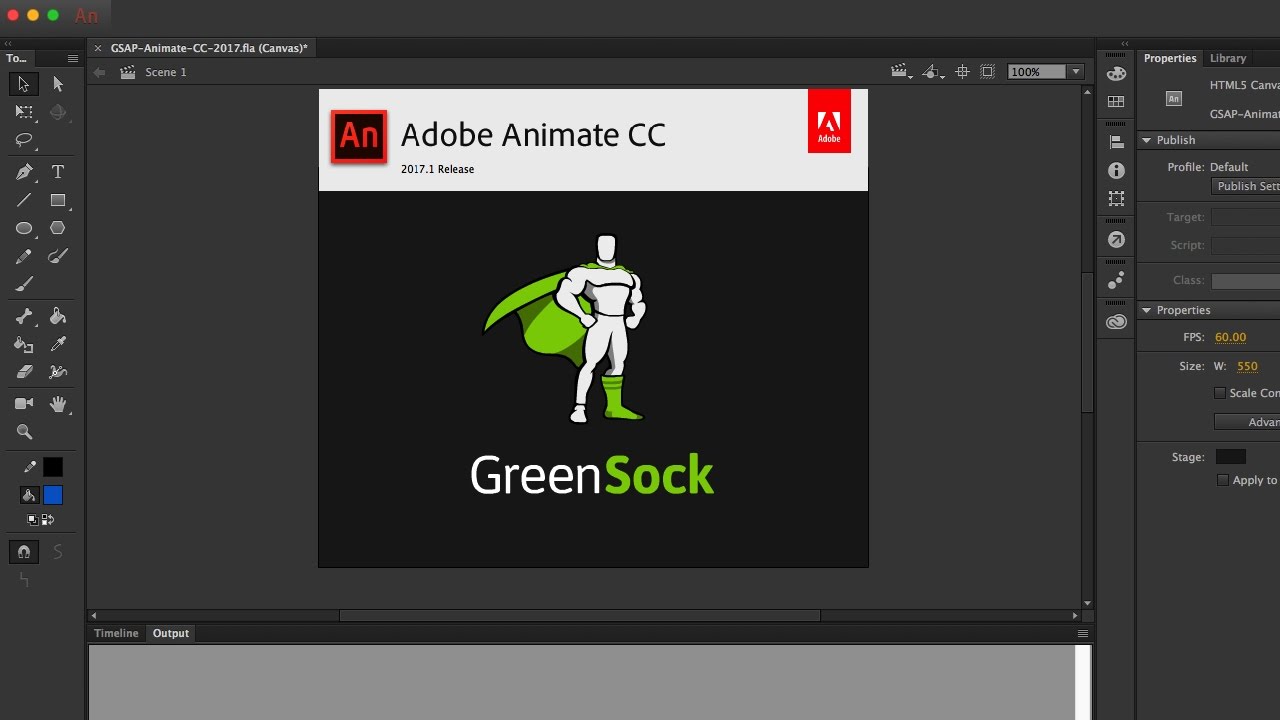Click the Center Stage crosshair icon
This screenshot has height=720, width=1280.
click(962, 71)
